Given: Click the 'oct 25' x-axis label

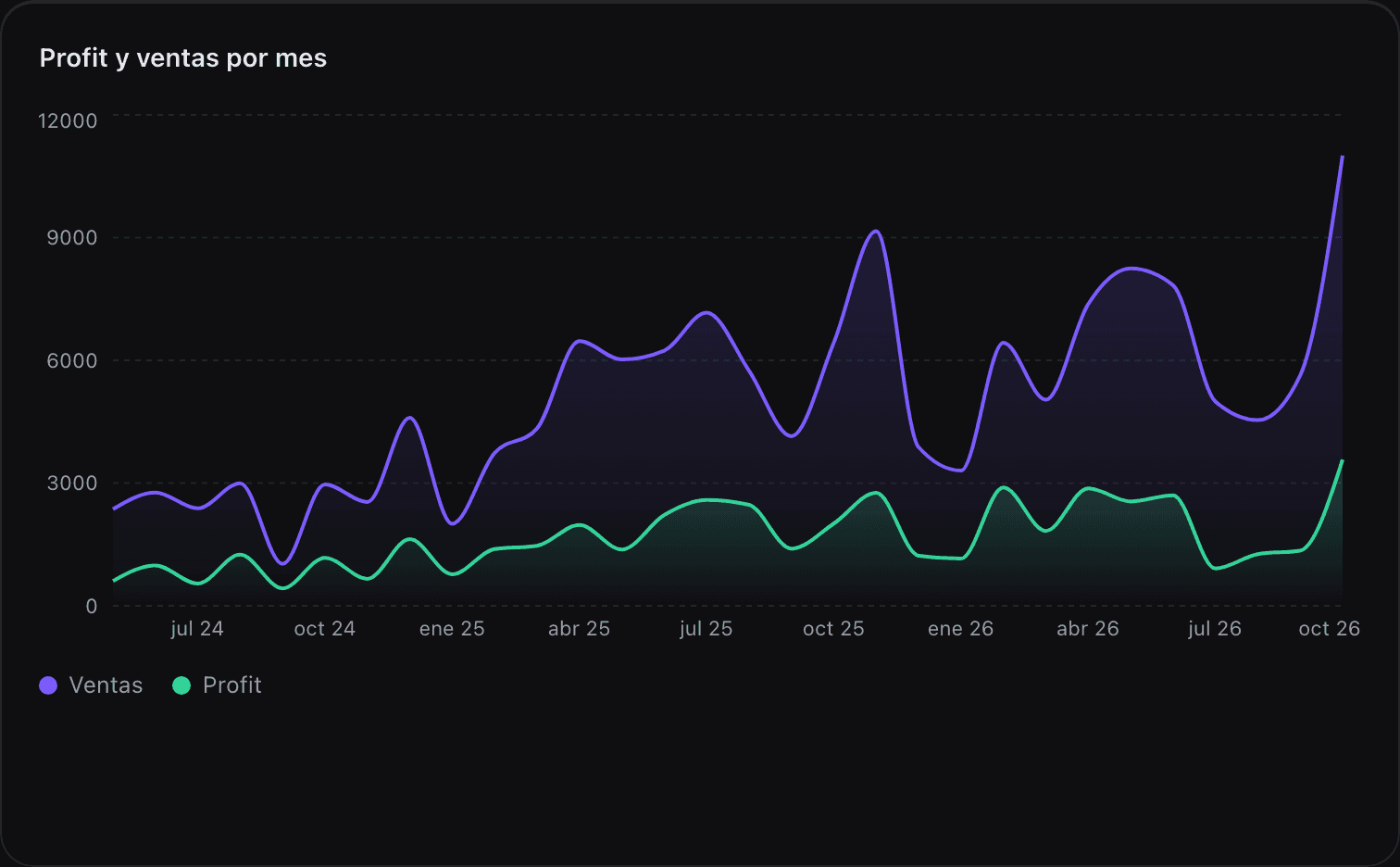Looking at the screenshot, I should tap(833, 629).
